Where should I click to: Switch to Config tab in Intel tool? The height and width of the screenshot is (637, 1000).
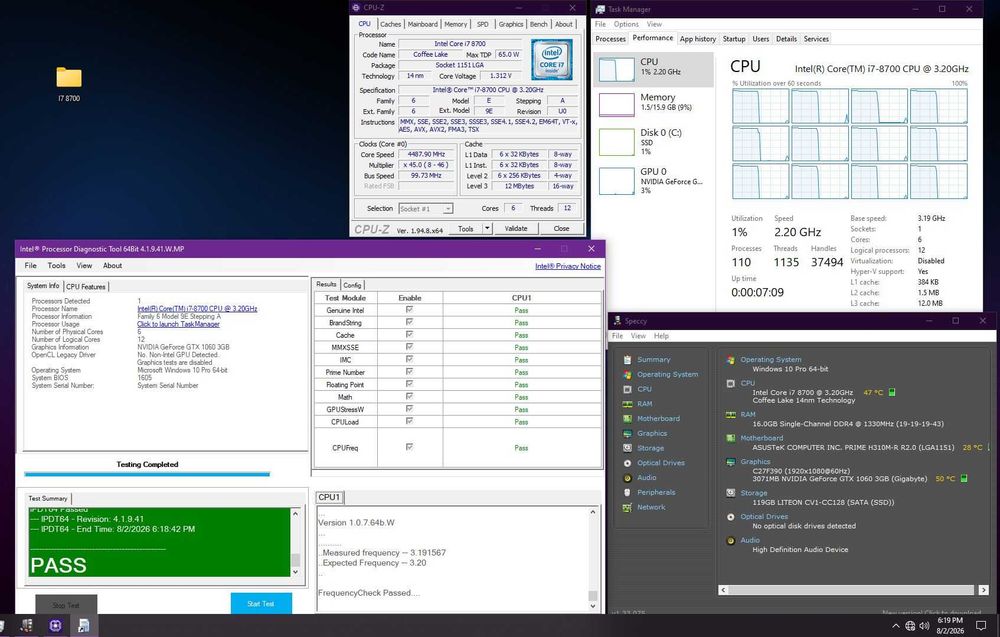[352, 285]
